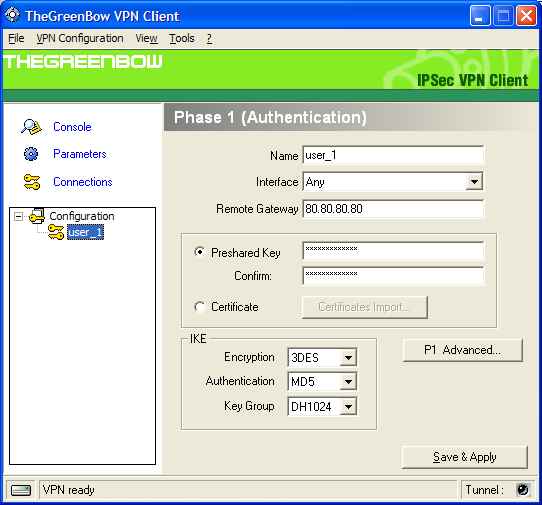Open the IKE Encryption dropdown
This screenshot has width=542, height=505.
click(x=348, y=357)
